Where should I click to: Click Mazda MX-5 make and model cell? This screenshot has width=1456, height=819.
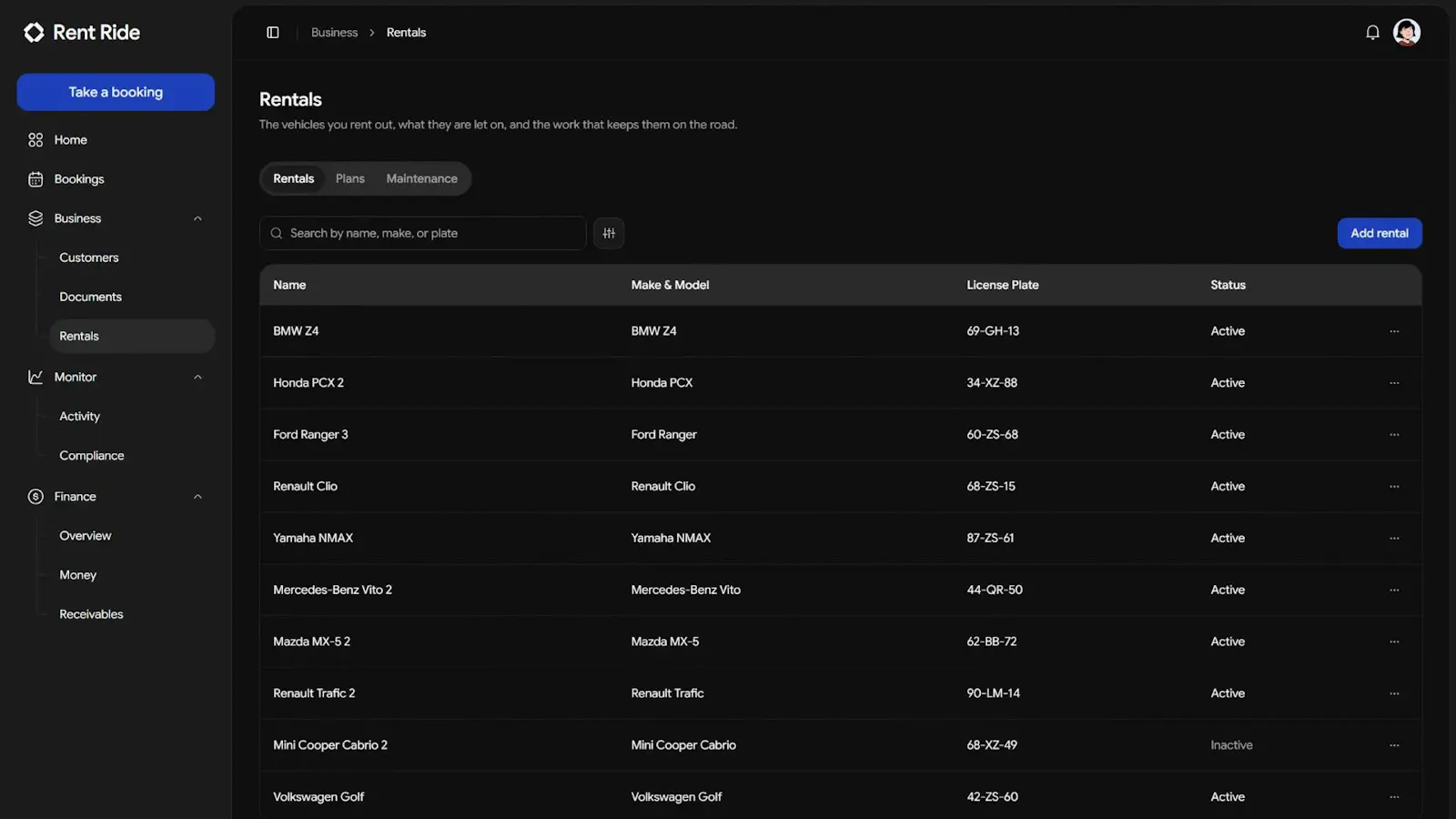(x=665, y=642)
